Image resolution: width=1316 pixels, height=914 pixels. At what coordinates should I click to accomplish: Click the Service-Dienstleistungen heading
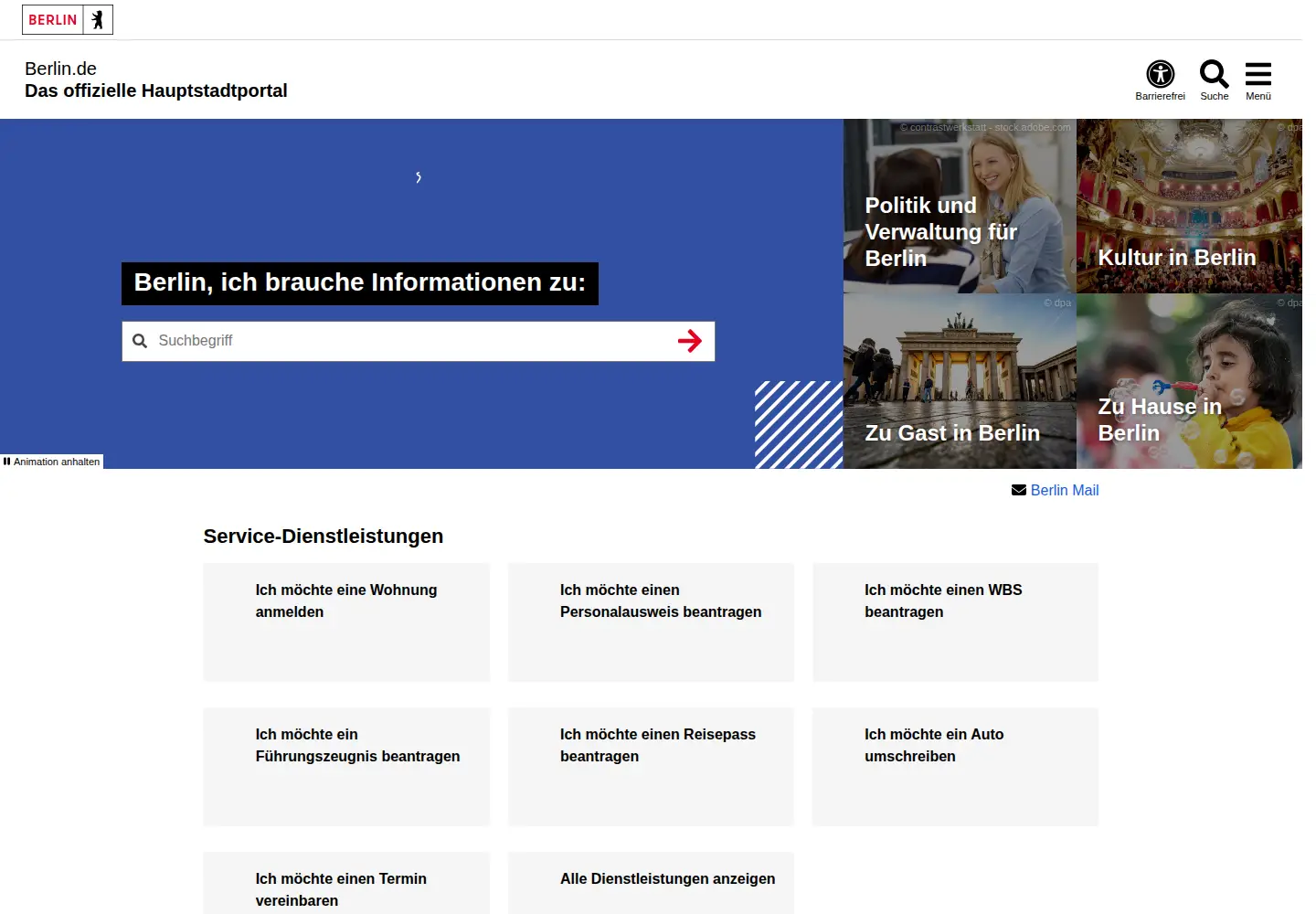(x=324, y=537)
